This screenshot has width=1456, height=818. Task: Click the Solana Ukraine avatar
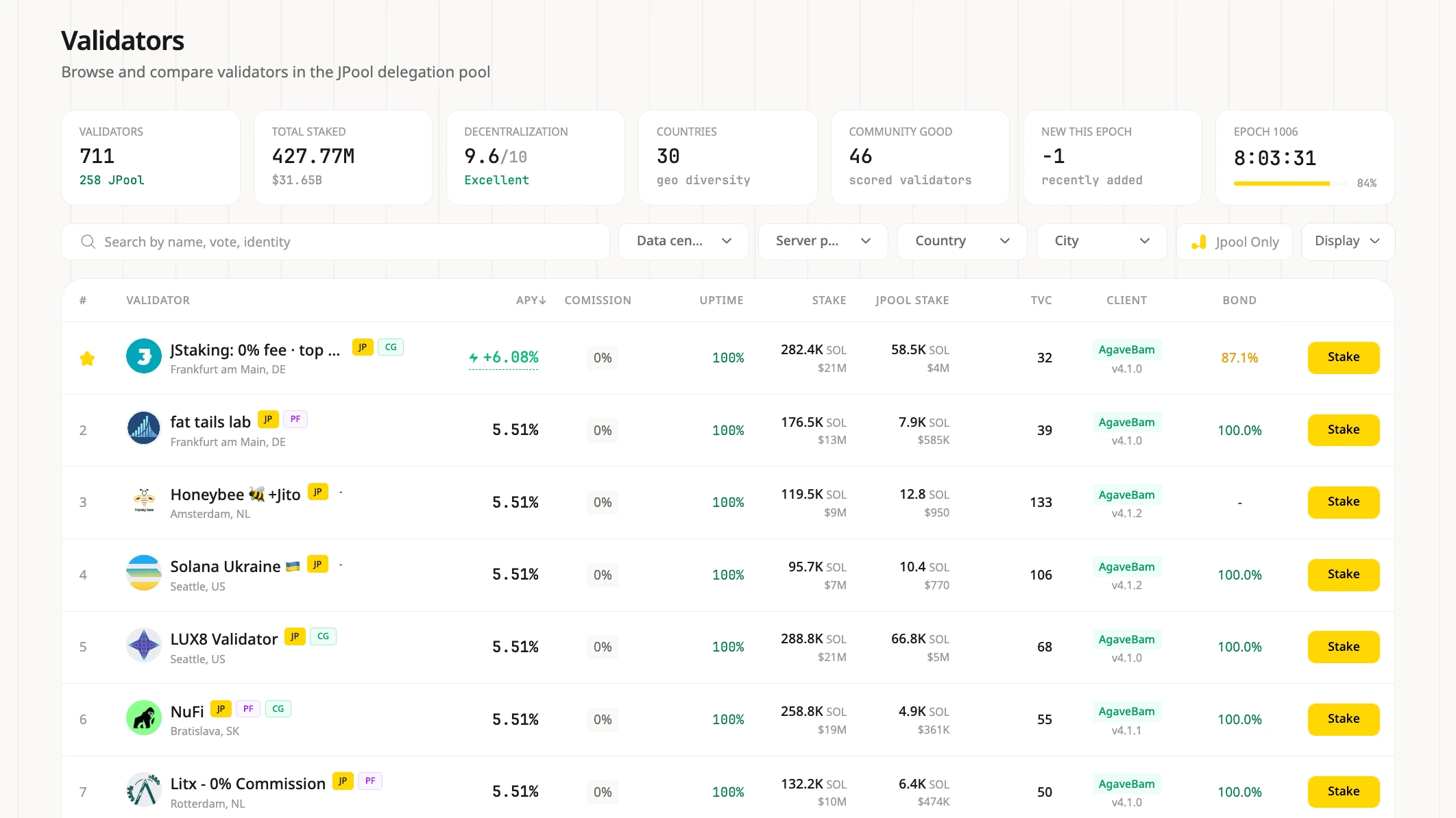coord(144,573)
